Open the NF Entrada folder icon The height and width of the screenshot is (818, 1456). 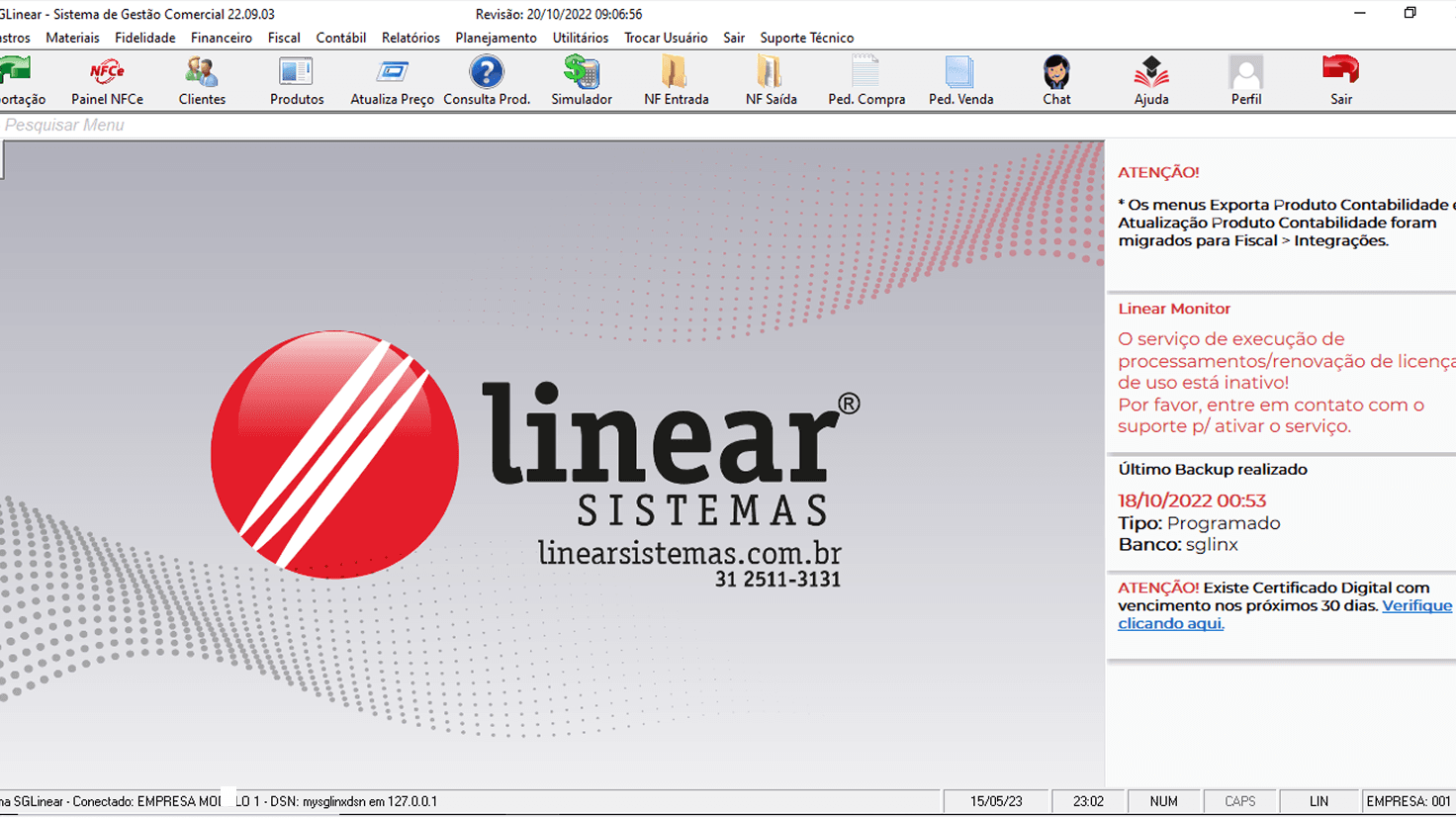point(677,80)
